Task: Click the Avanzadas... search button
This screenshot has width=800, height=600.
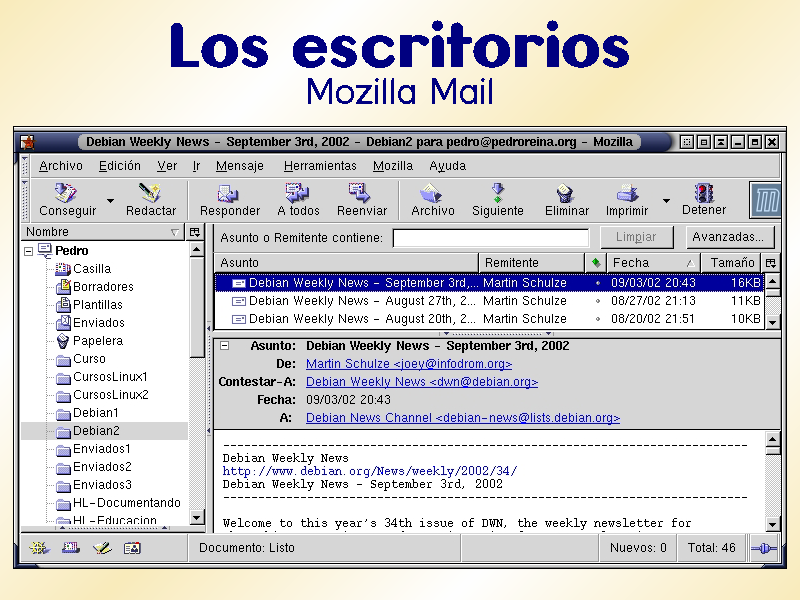Action: [x=731, y=237]
